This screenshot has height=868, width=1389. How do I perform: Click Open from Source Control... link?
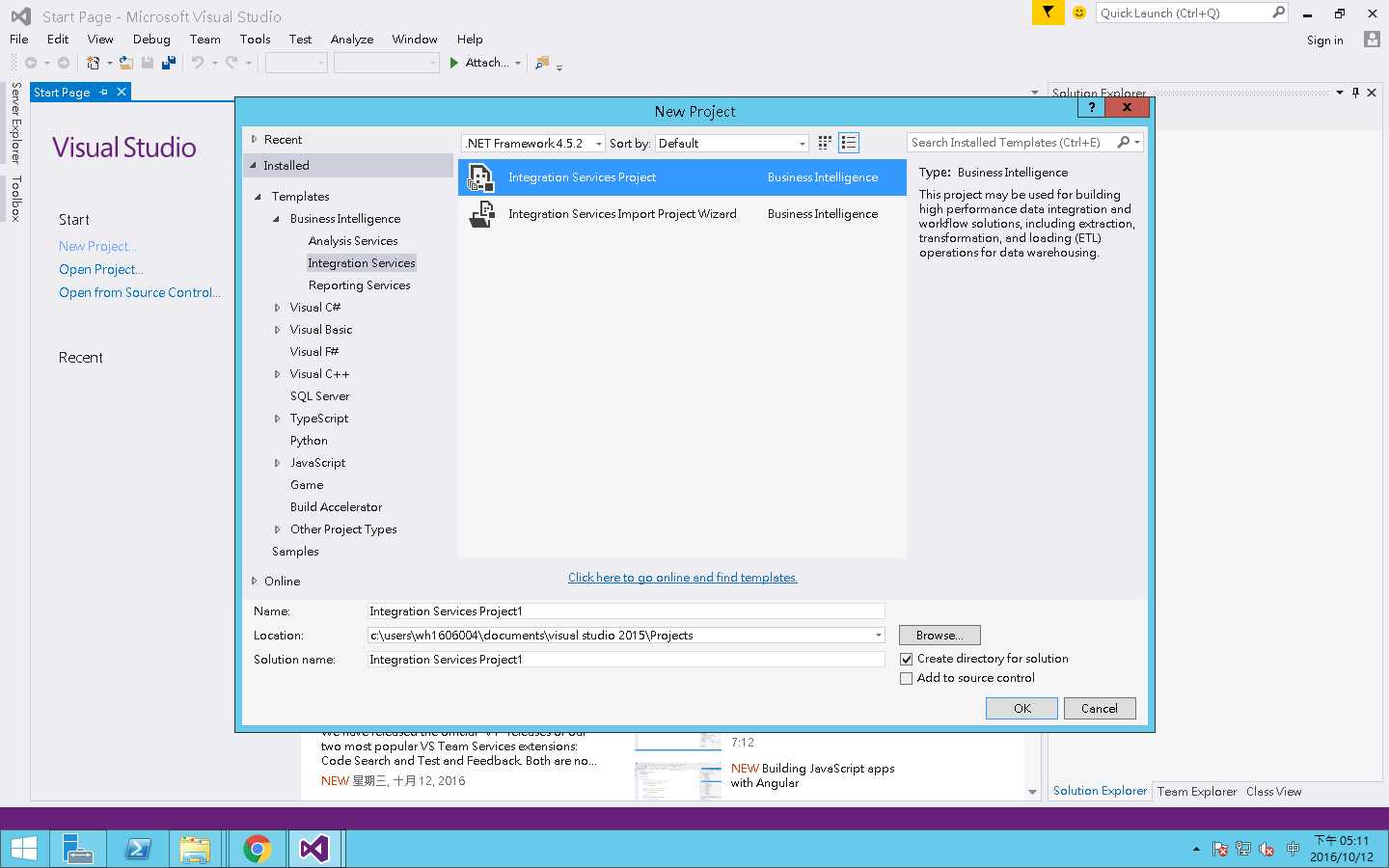tap(140, 292)
